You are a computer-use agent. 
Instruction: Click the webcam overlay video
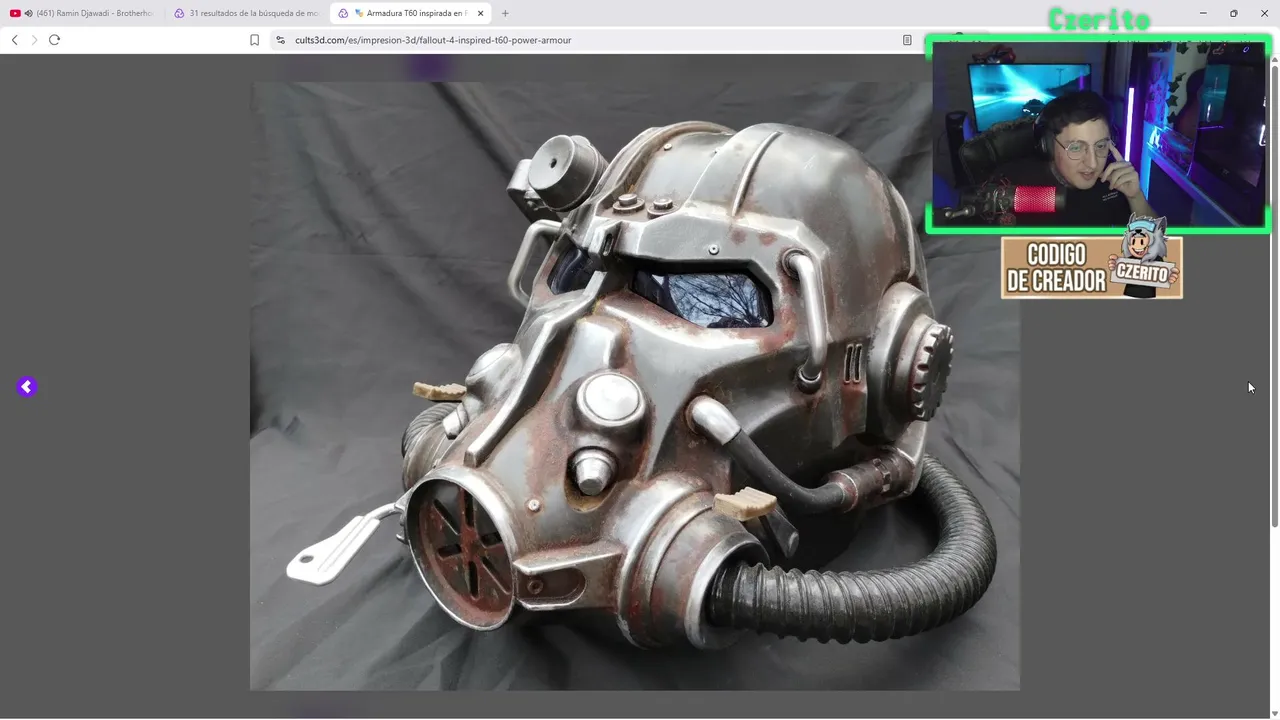[1098, 135]
